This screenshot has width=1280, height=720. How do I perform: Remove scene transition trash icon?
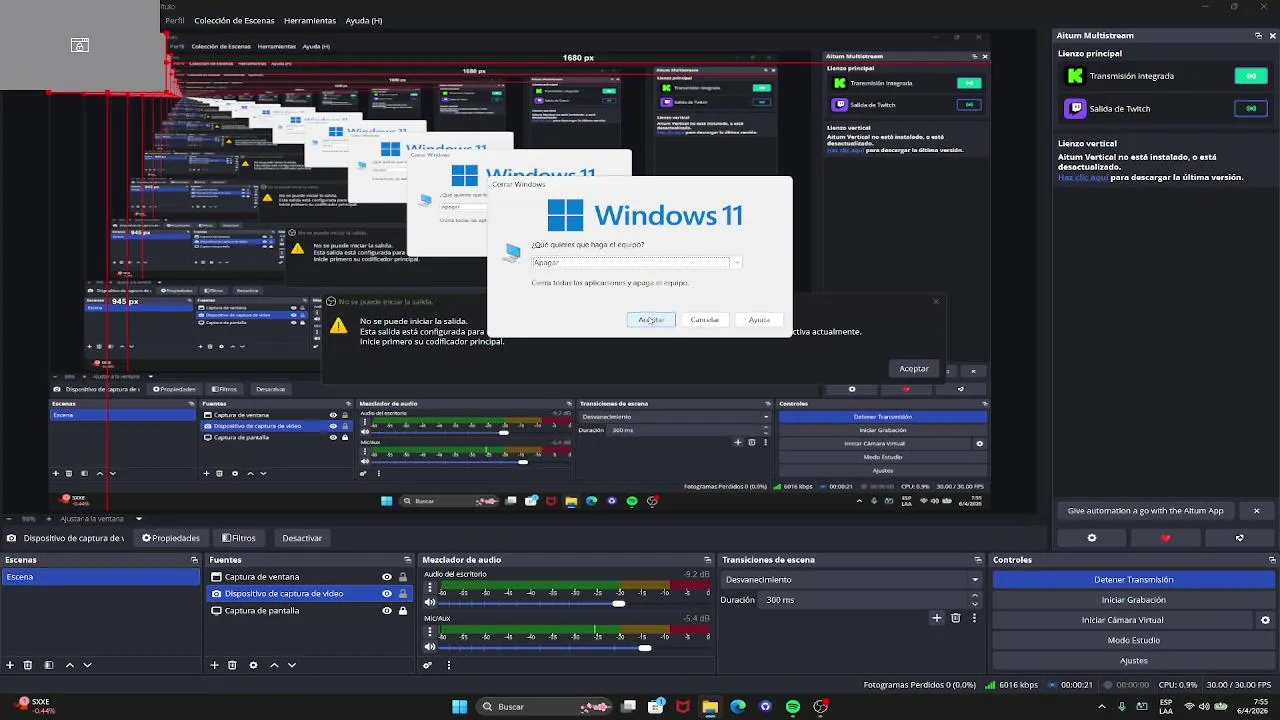click(x=956, y=618)
